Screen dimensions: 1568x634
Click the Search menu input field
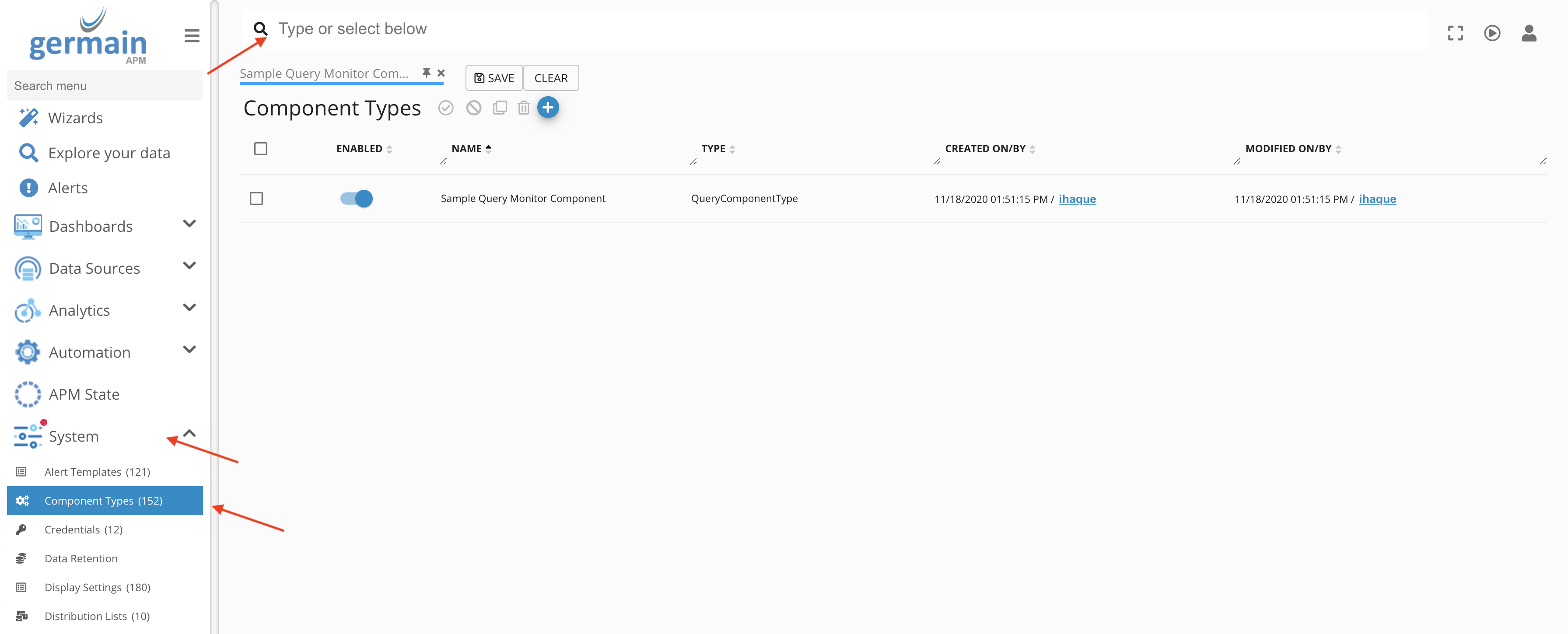104,86
